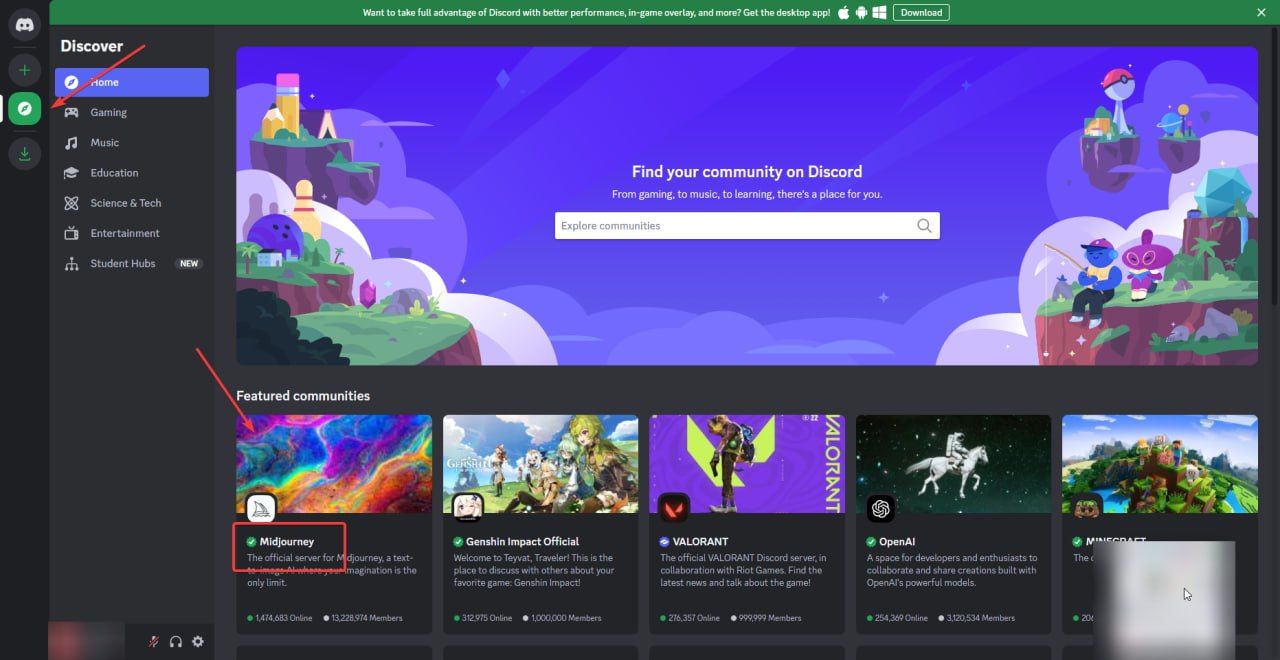Click verified badge next to Genshin Impact
The width and height of the screenshot is (1280, 660).
[x=458, y=541]
